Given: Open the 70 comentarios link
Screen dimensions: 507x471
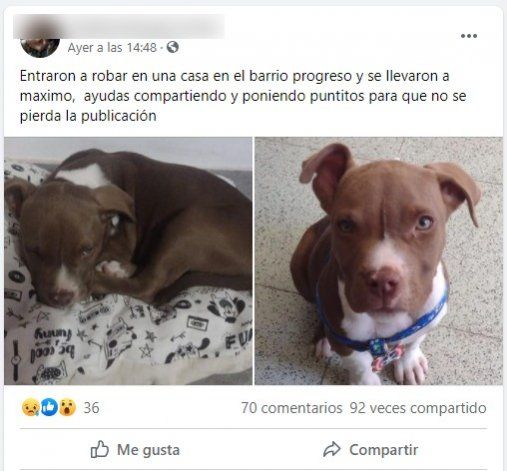Looking at the screenshot, I should (292, 408).
